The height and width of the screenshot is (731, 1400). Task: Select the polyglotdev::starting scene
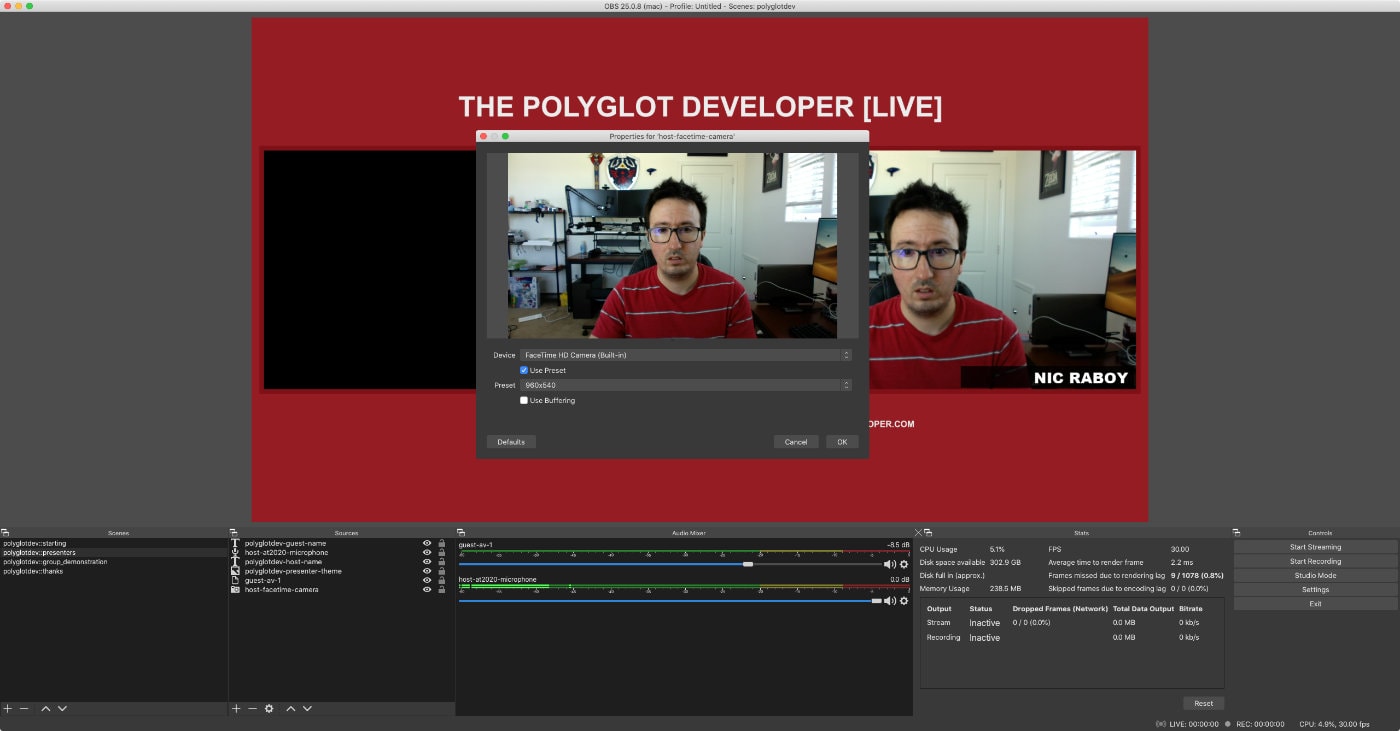click(x=114, y=543)
